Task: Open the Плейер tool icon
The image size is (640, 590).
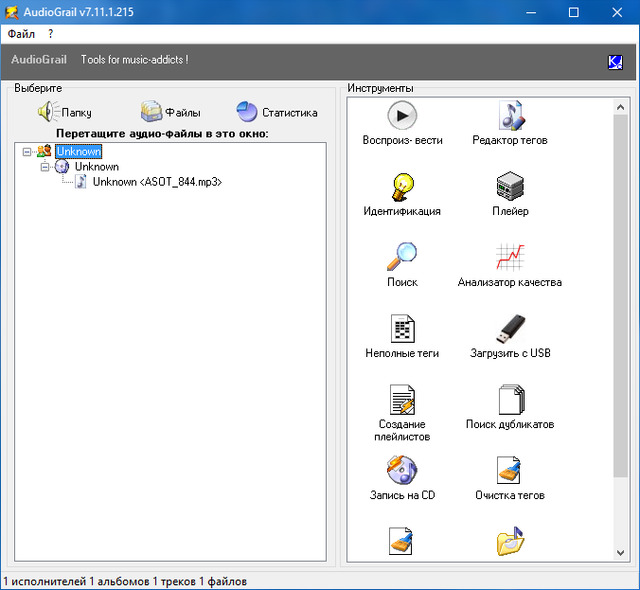Action: 510,187
